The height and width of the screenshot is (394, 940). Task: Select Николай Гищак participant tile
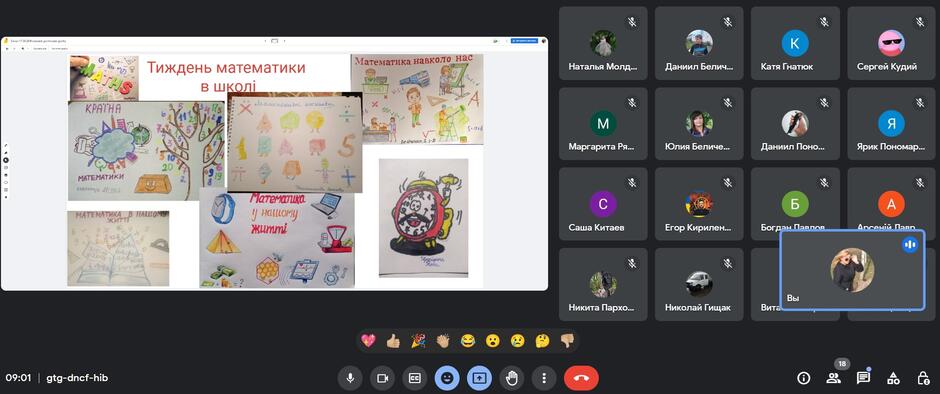[699, 285]
